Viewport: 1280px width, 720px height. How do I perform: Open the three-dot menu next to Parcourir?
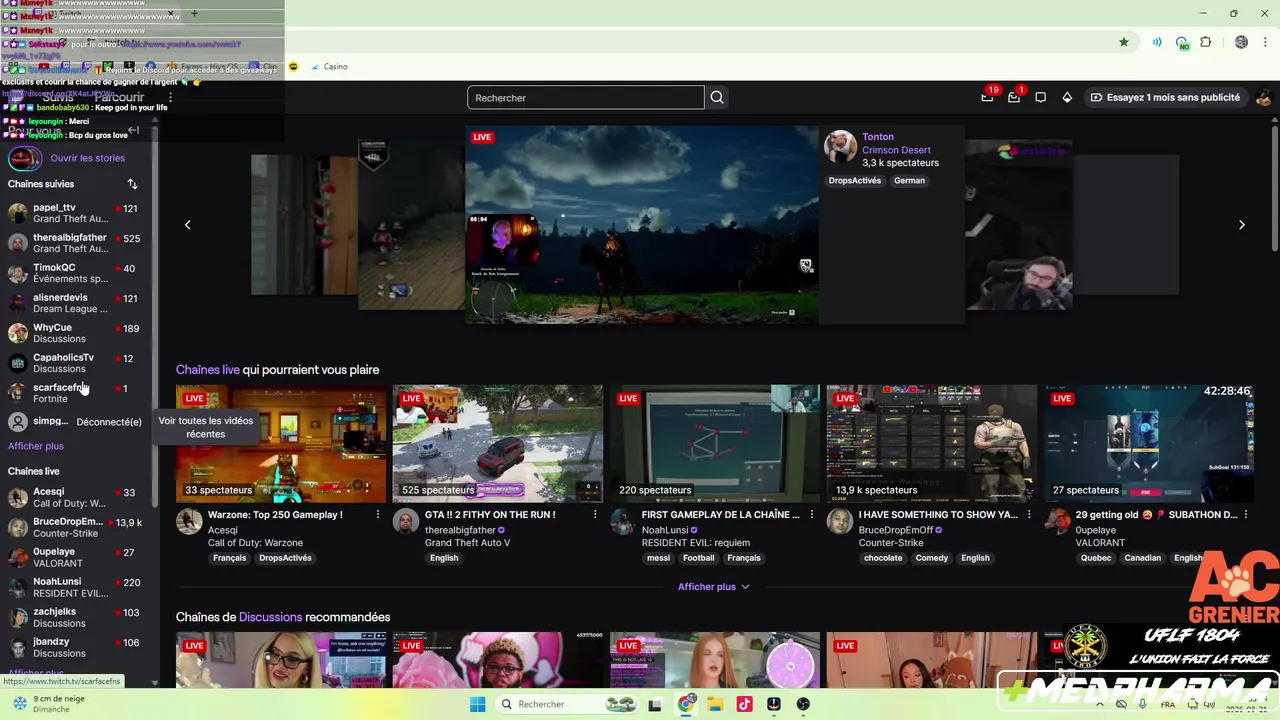tap(170, 97)
